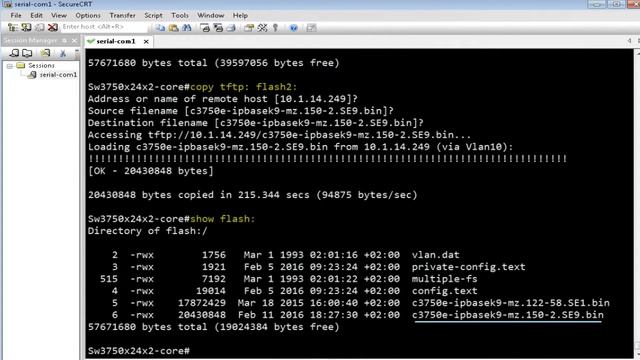Screen dimensions: 640x360
Task: Click the 'copy tftp: flash2:' command text
Action: point(244,87)
